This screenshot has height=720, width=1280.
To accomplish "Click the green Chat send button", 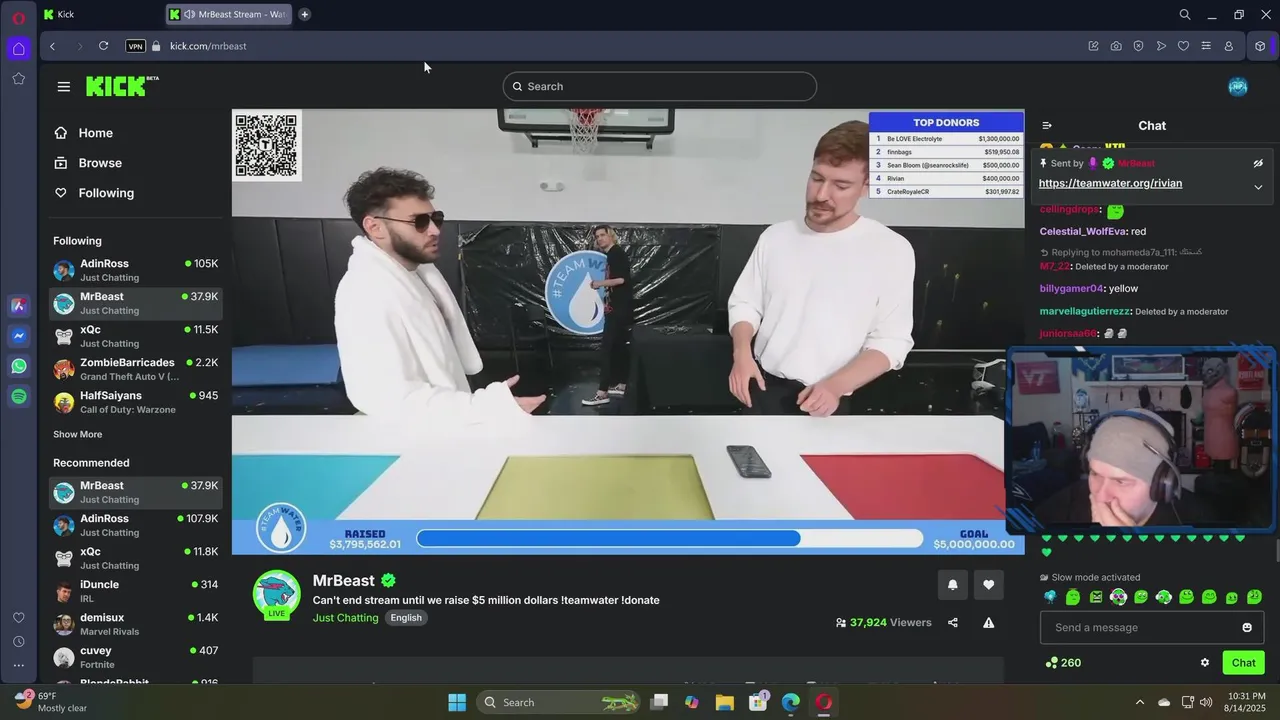I will tap(1244, 662).
